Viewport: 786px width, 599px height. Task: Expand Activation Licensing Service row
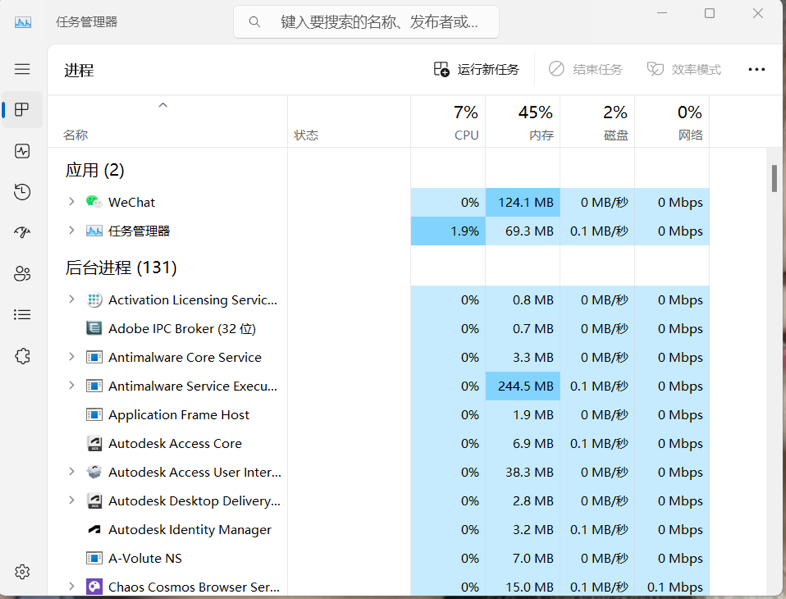(x=71, y=299)
